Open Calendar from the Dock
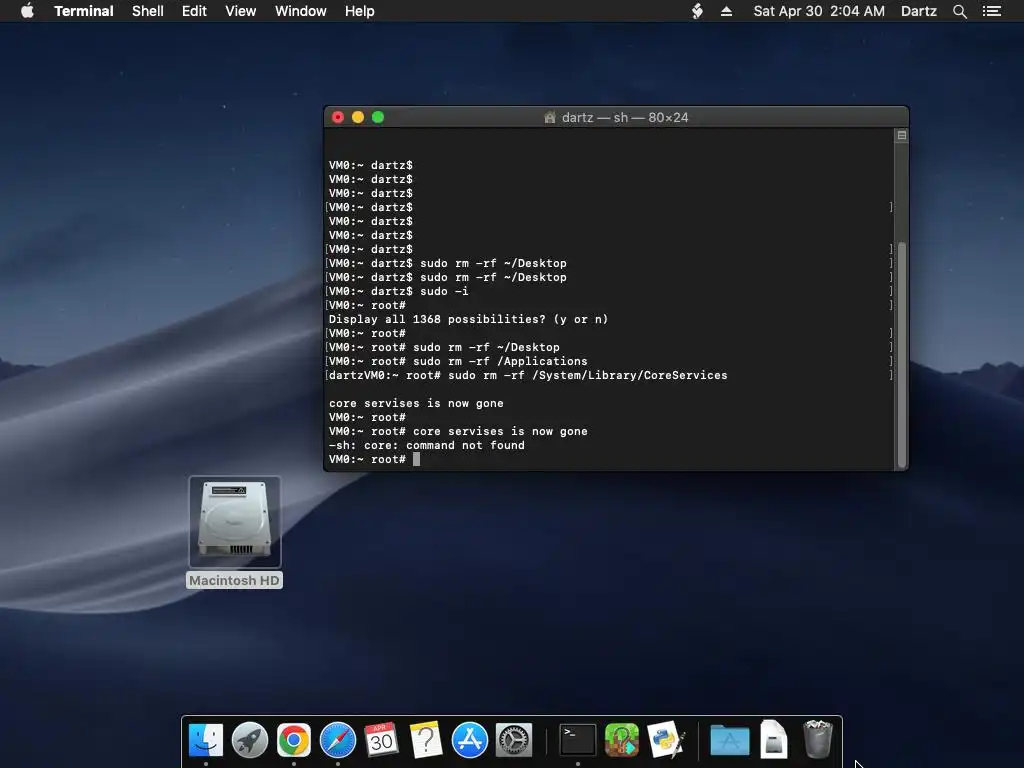The image size is (1024, 768). point(381,740)
